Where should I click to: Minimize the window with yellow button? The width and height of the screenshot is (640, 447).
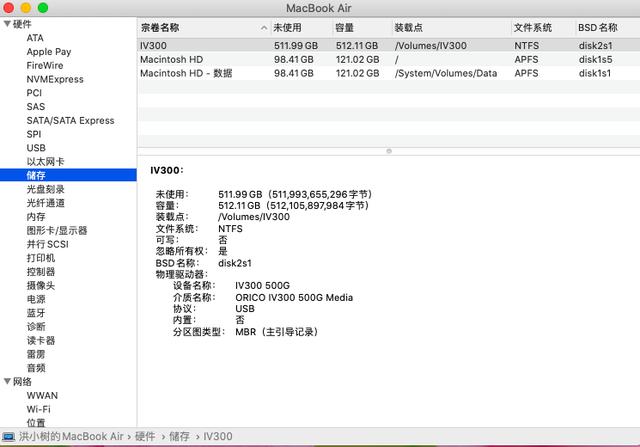coord(26,8)
